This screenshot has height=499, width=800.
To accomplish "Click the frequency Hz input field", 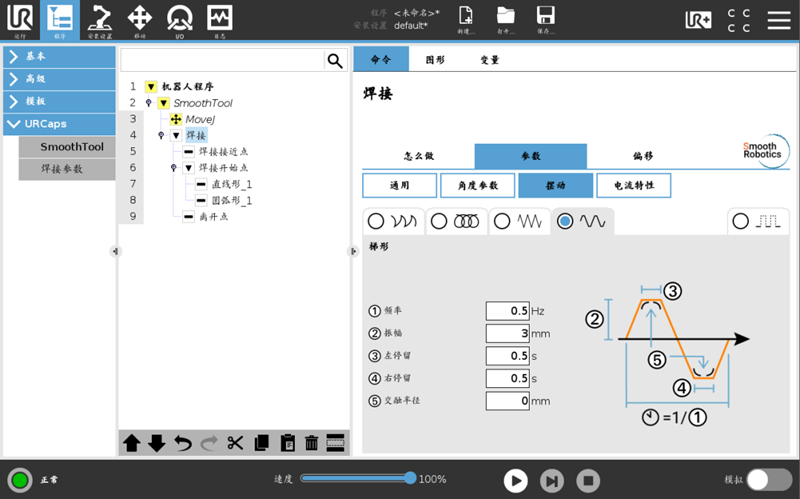I will tap(508, 311).
